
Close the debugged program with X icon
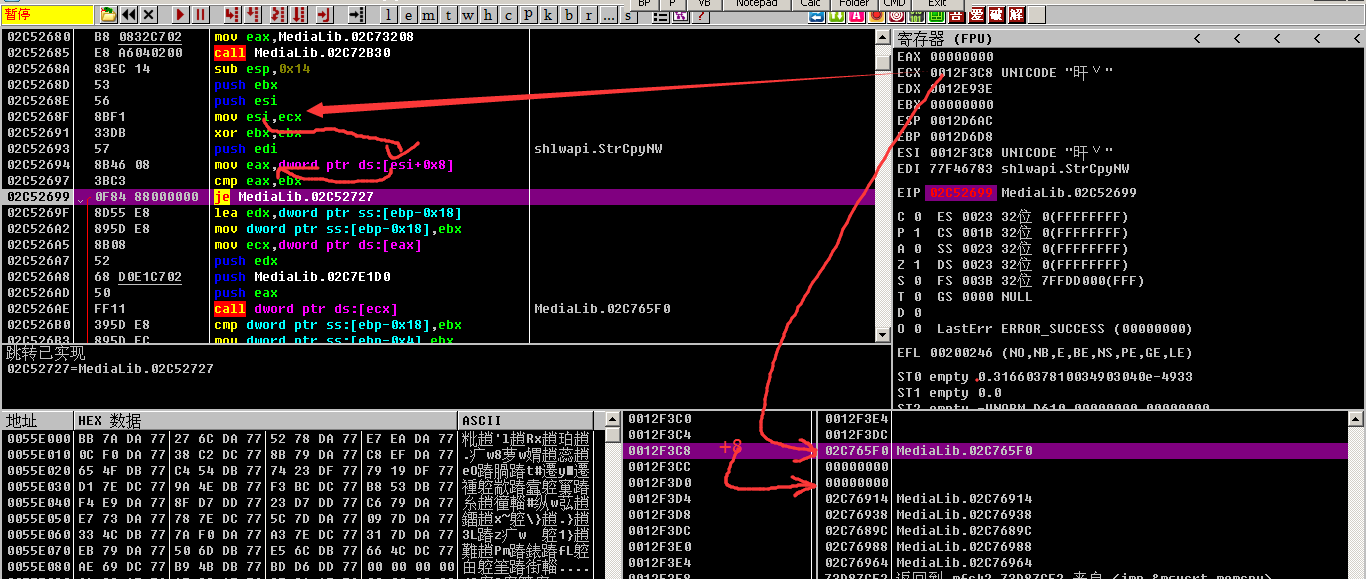149,15
